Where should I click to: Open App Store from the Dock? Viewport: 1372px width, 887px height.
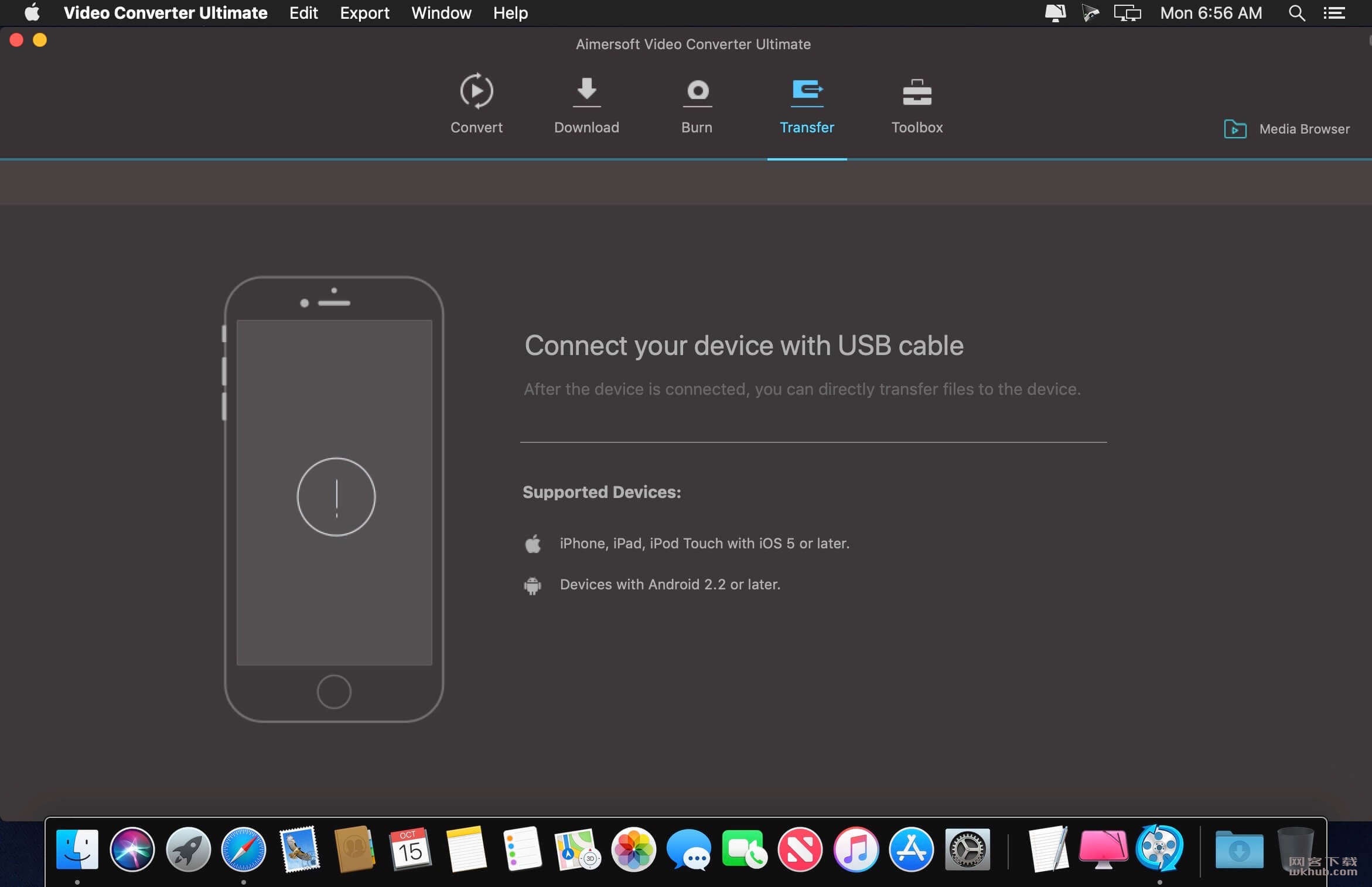point(911,849)
